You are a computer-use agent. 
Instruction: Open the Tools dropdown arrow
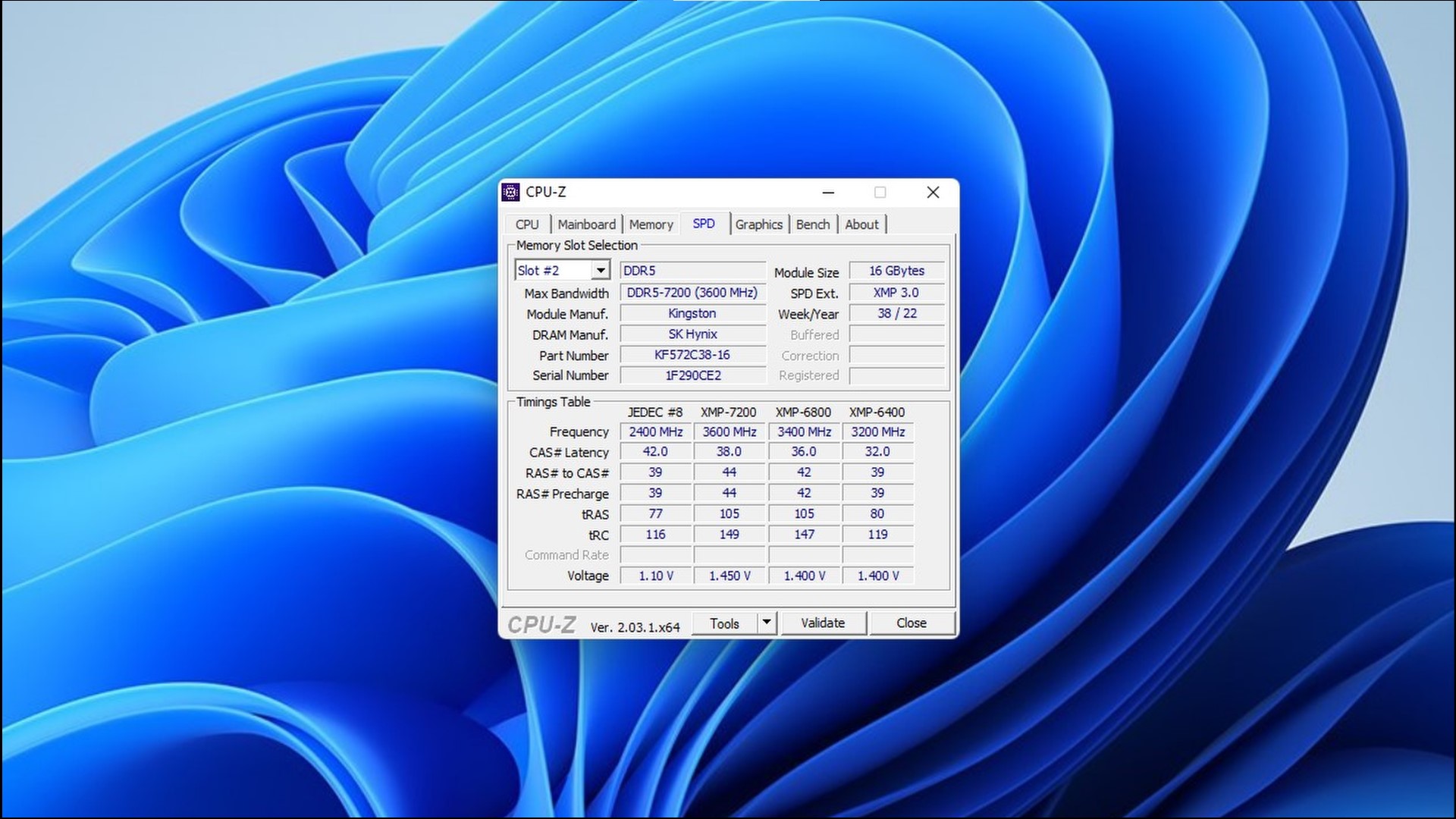click(767, 623)
